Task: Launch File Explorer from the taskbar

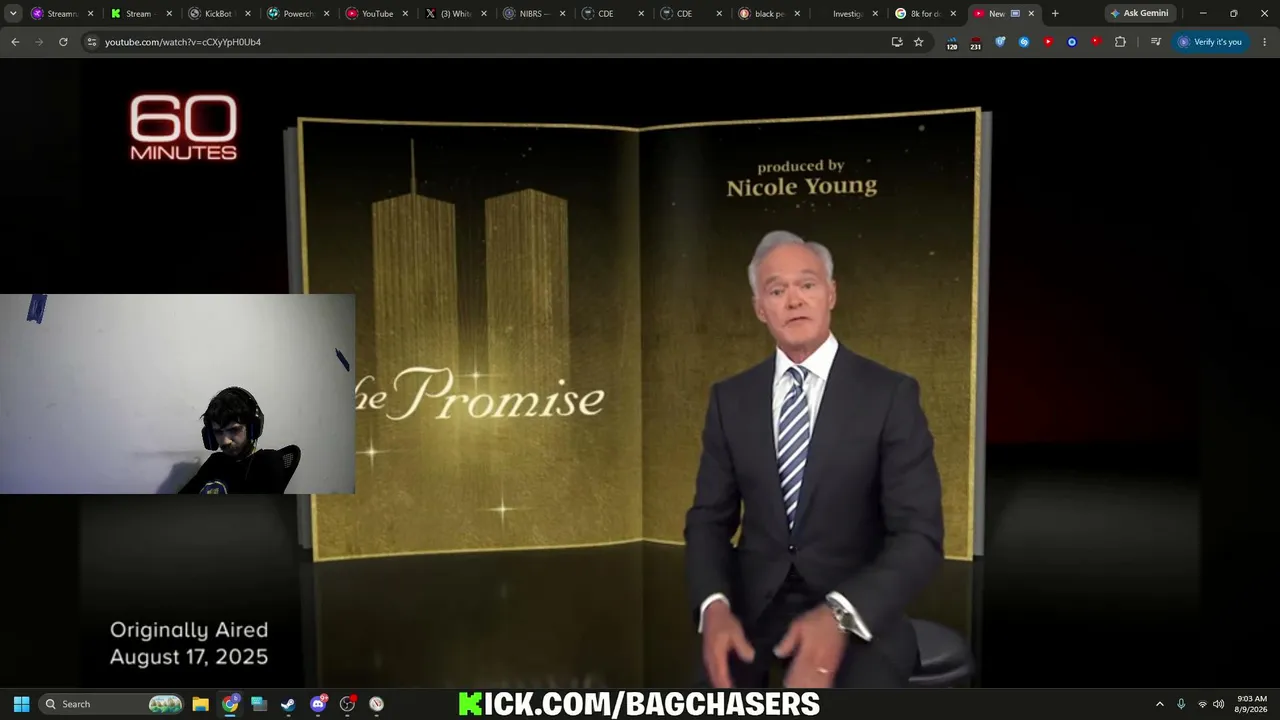Action: 200,704
